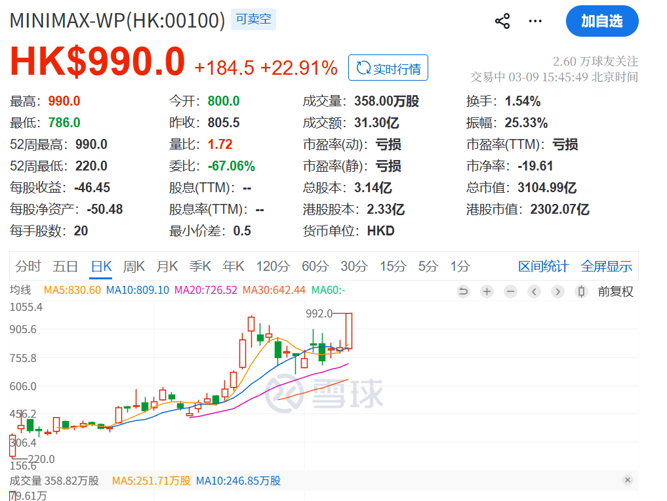This screenshot has width=667, height=501.
Task: Click the 实时行情 refresh button
Action: point(388,68)
